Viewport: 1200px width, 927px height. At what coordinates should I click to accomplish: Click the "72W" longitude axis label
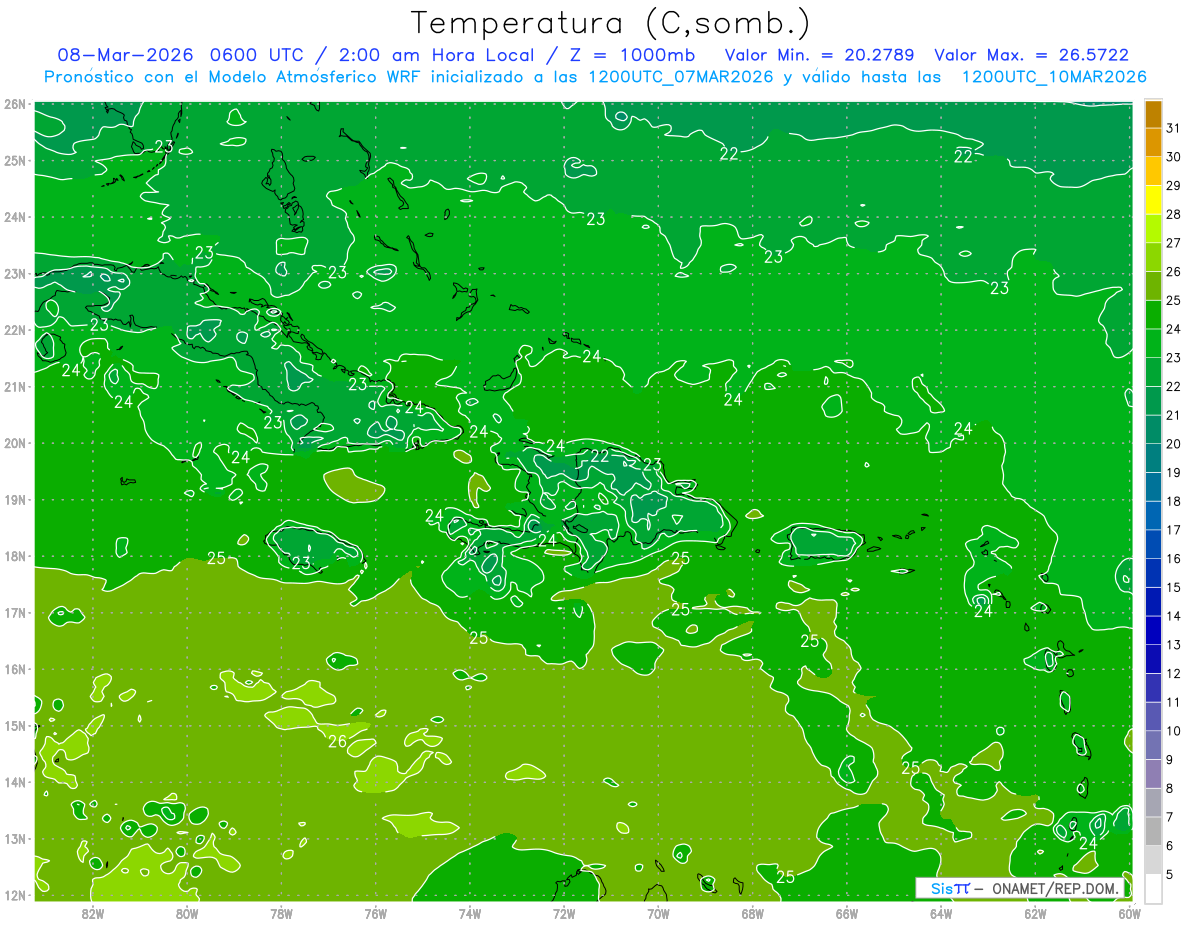pos(564,913)
